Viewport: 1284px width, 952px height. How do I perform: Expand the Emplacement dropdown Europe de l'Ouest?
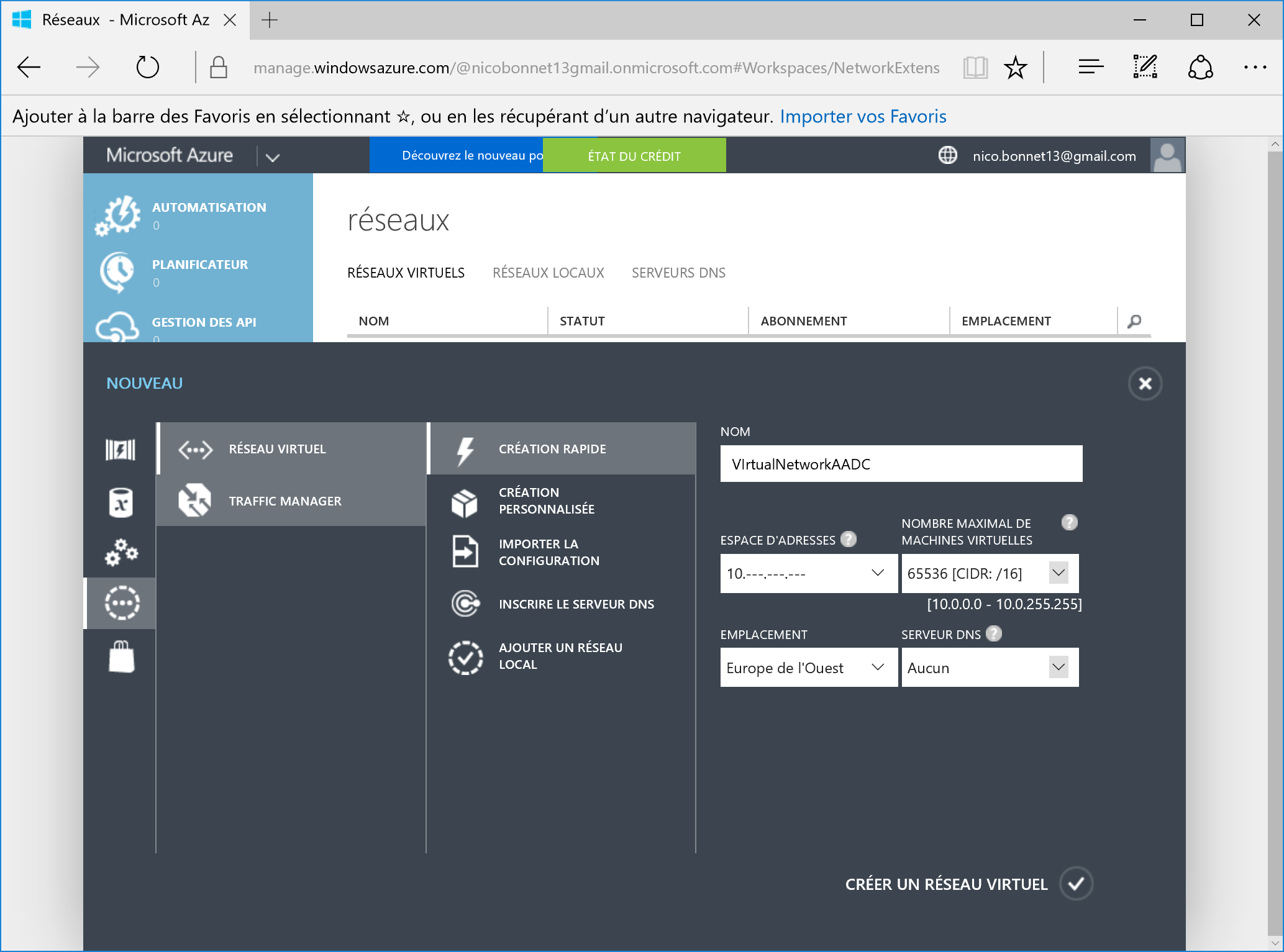[x=877, y=668]
